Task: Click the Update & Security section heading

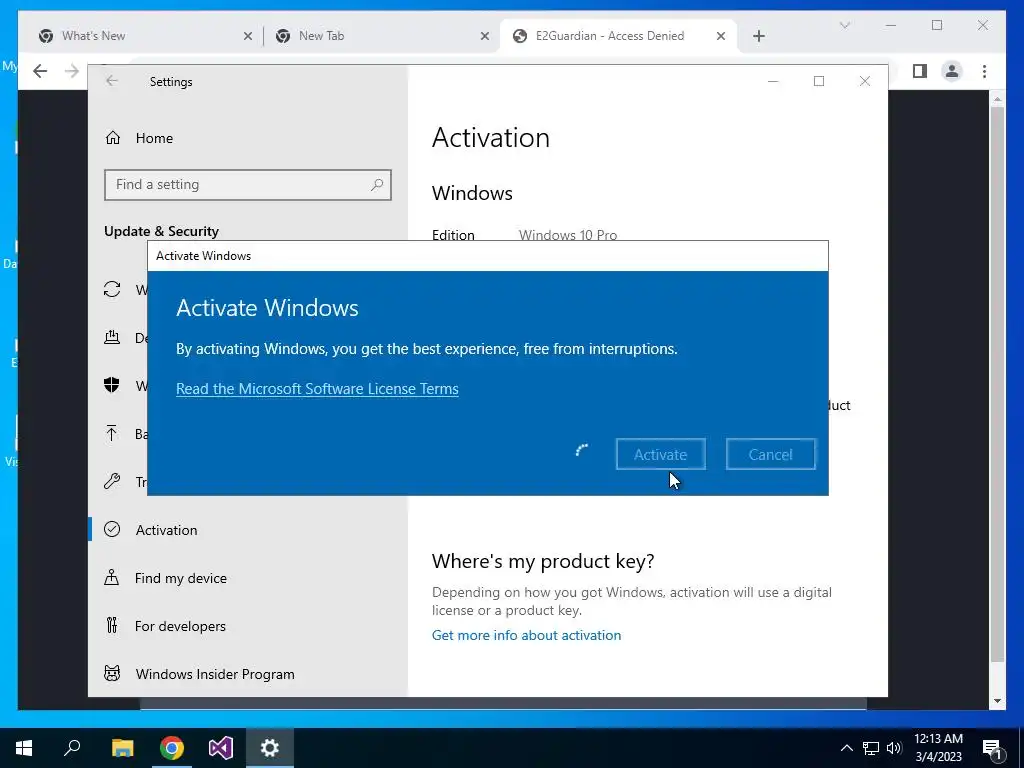Action: pos(161,231)
